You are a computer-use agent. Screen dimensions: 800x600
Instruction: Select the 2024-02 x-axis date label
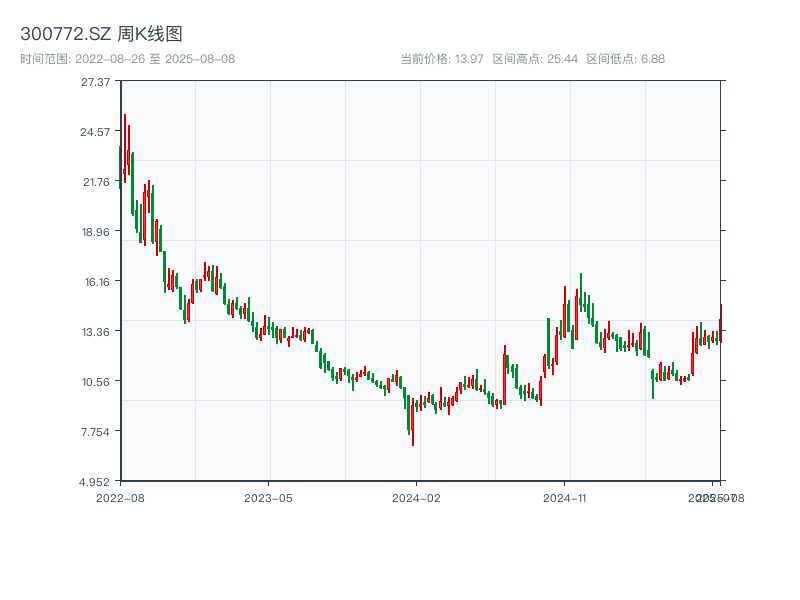pyautogui.click(x=416, y=497)
